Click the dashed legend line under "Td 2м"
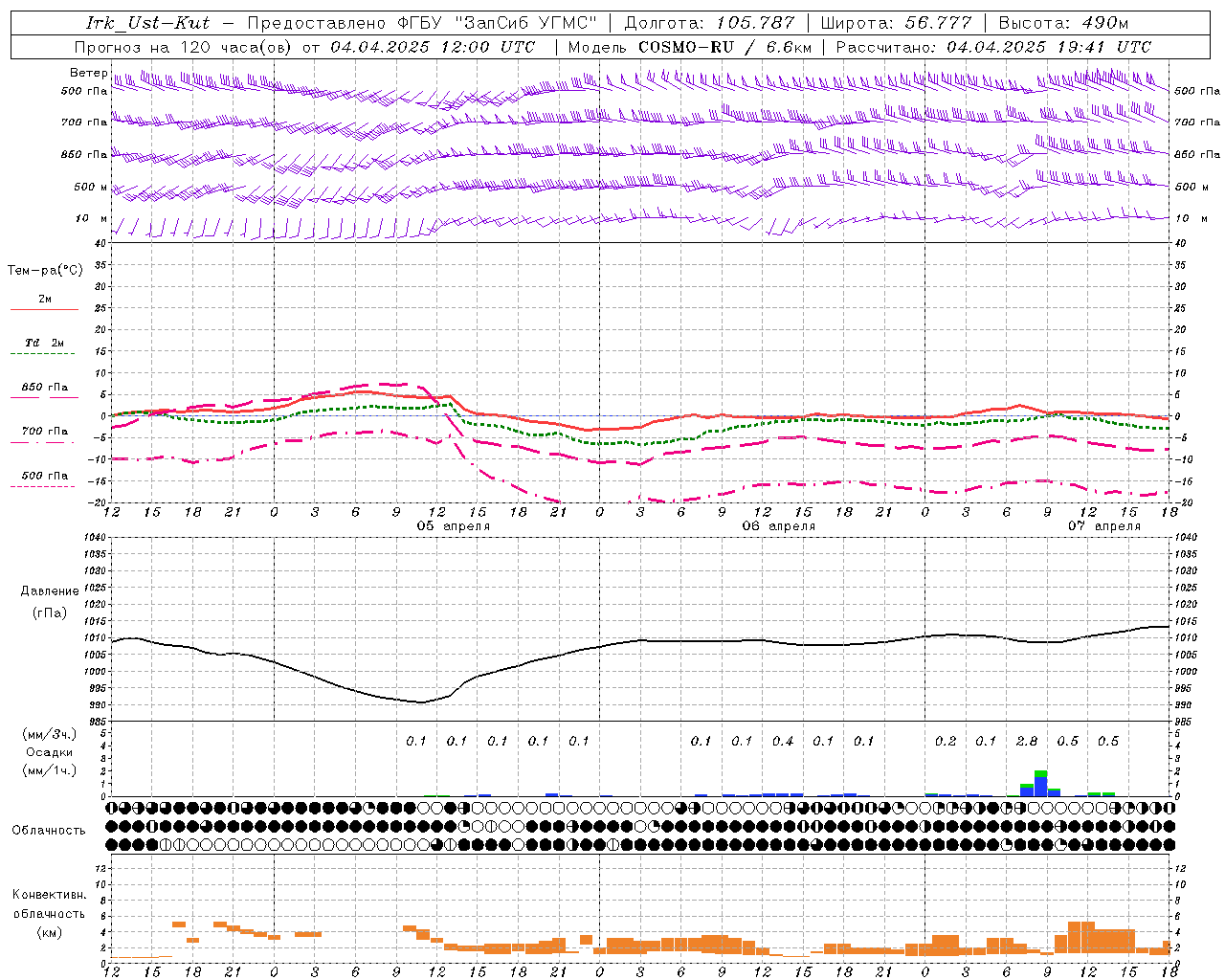This screenshot has height=980, width=1225. (42, 354)
